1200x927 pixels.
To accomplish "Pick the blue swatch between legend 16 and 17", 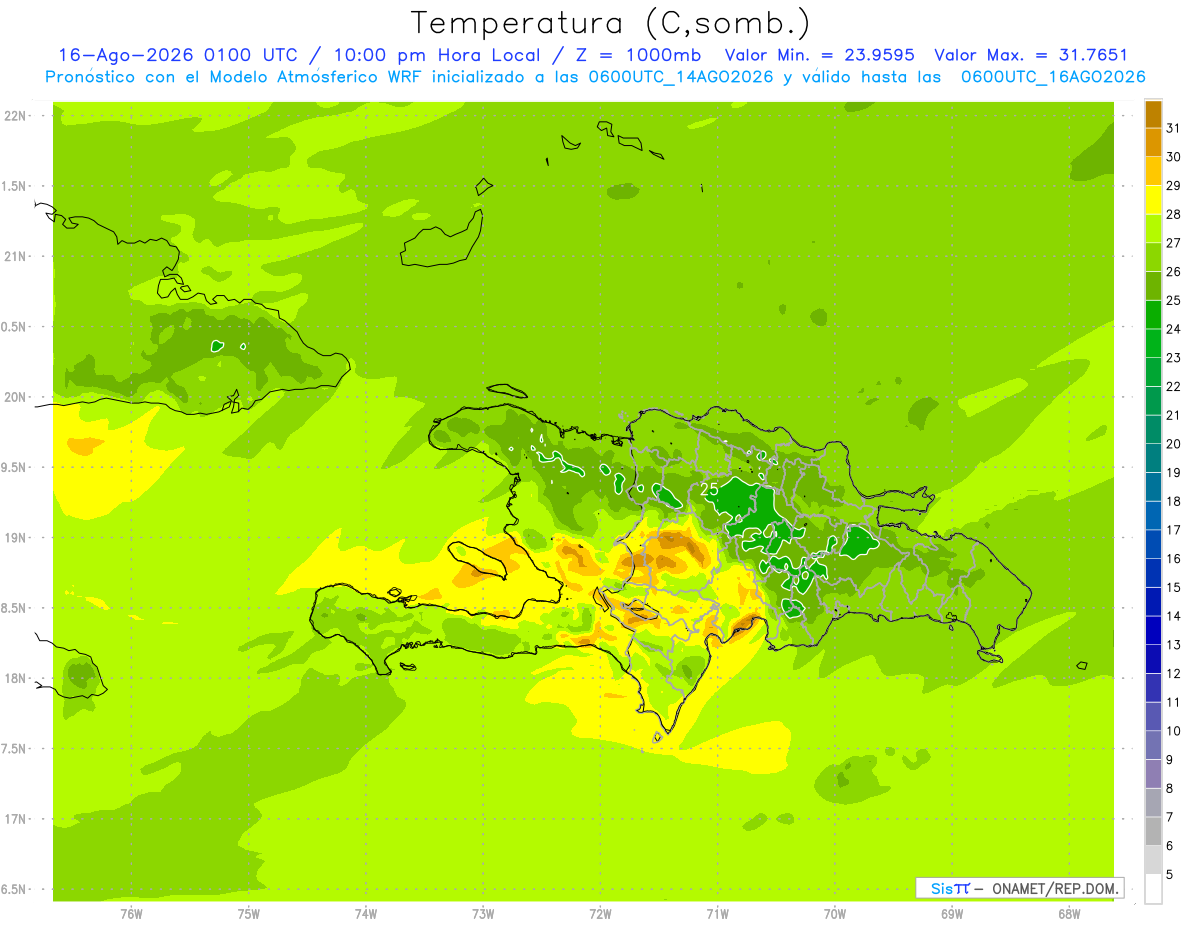I will (1153, 544).
